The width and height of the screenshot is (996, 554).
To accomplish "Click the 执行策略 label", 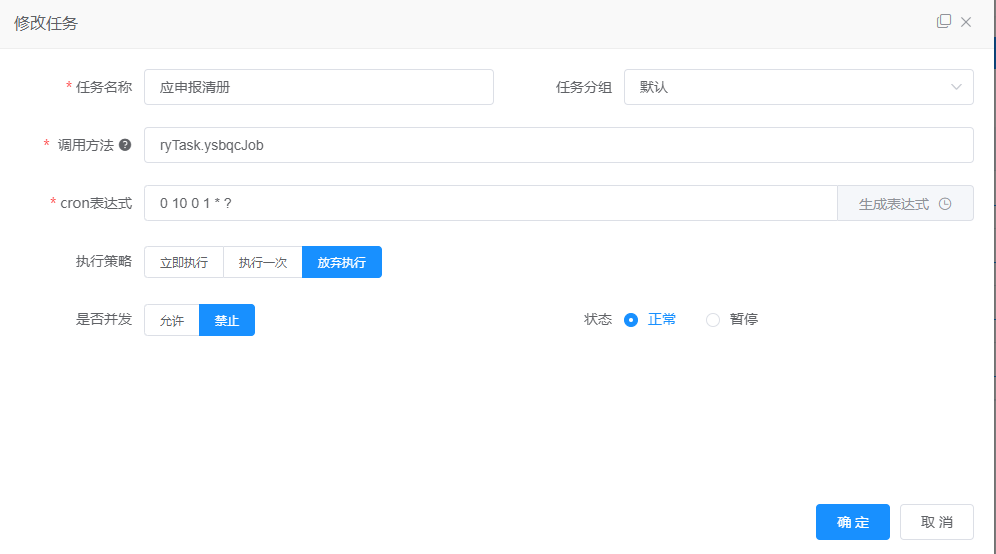I will click(x=104, y=261).
